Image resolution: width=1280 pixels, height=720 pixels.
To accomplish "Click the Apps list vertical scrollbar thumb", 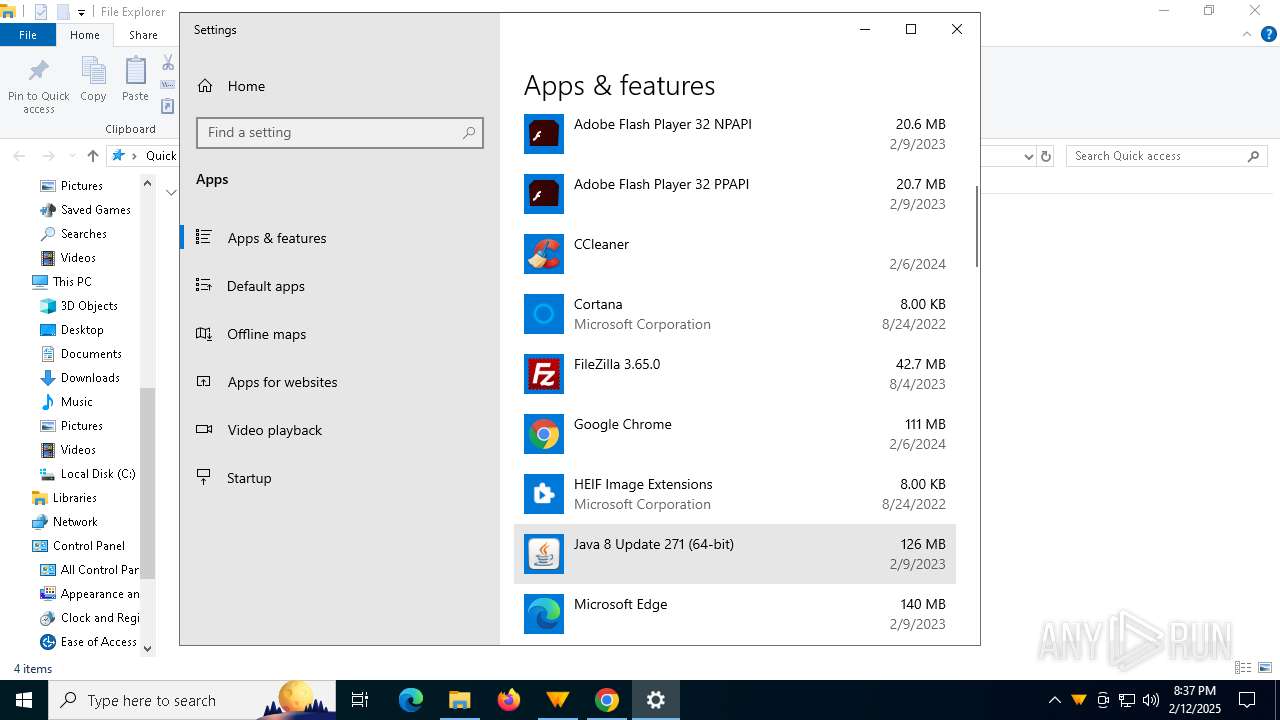I will tap(976, 226).
